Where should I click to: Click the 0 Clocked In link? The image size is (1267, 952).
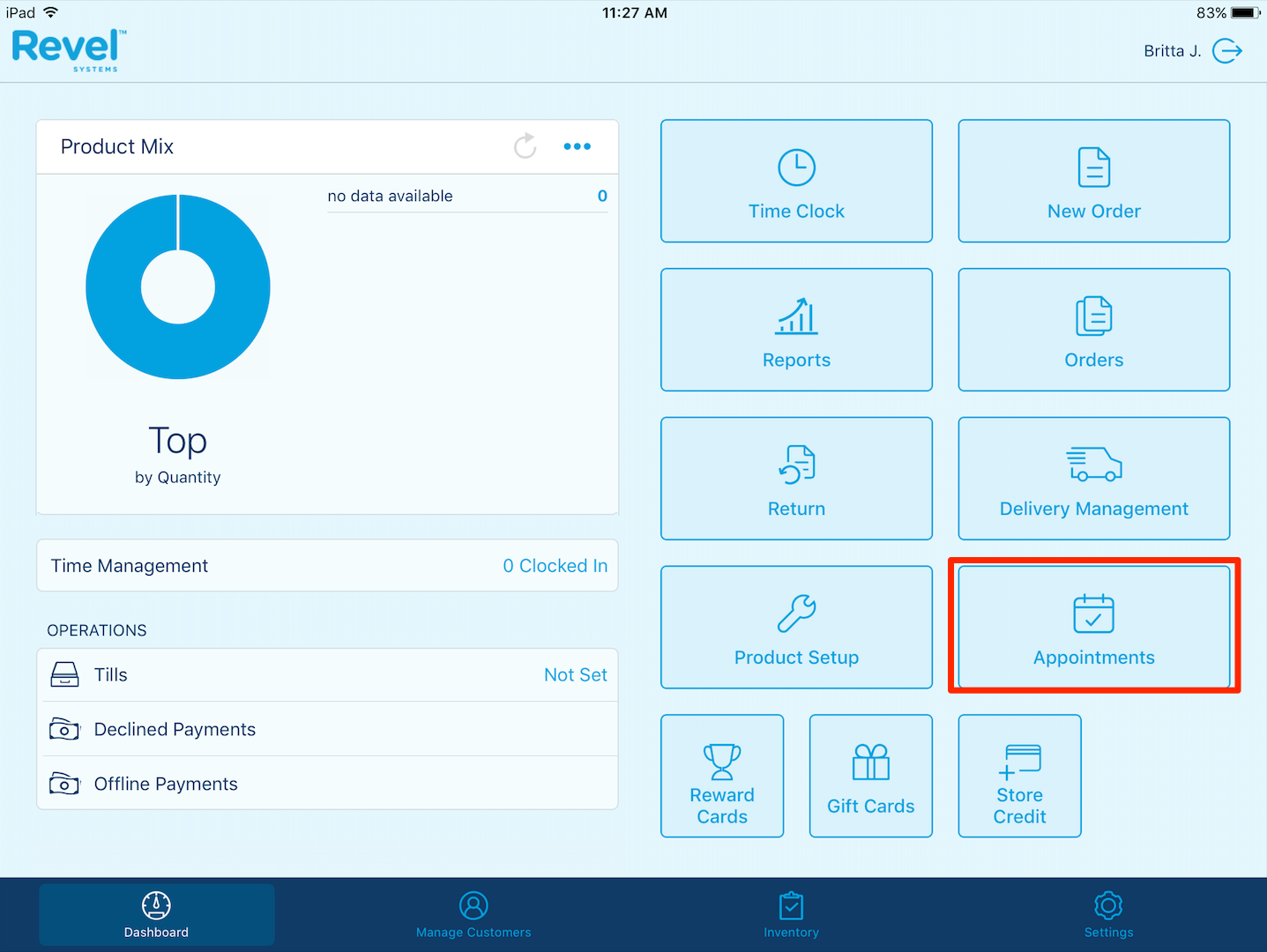555,566
